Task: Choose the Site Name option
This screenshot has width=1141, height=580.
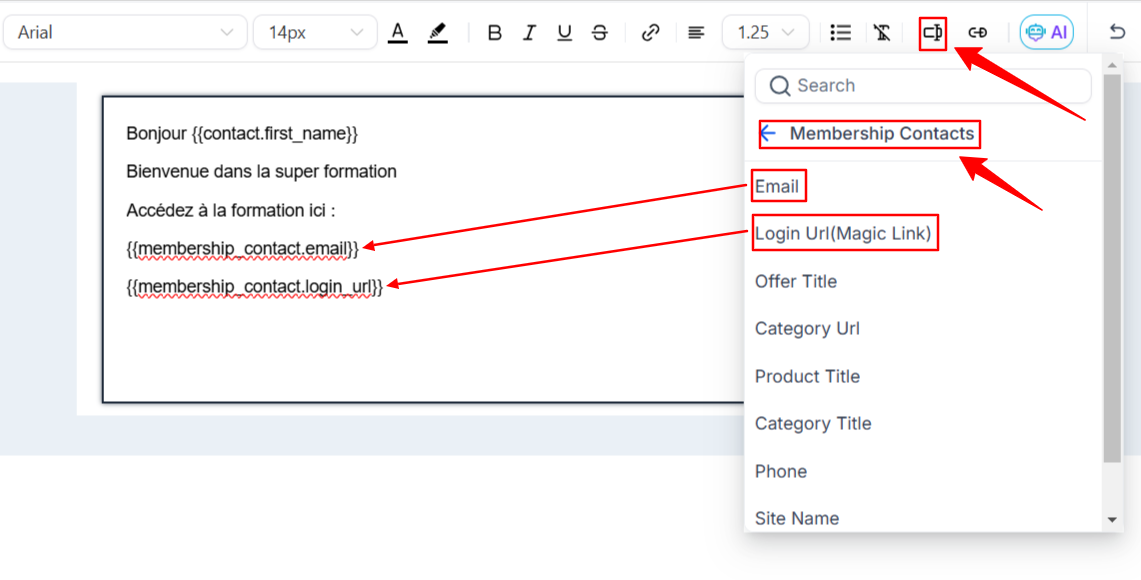Action: tap(797, 518)
